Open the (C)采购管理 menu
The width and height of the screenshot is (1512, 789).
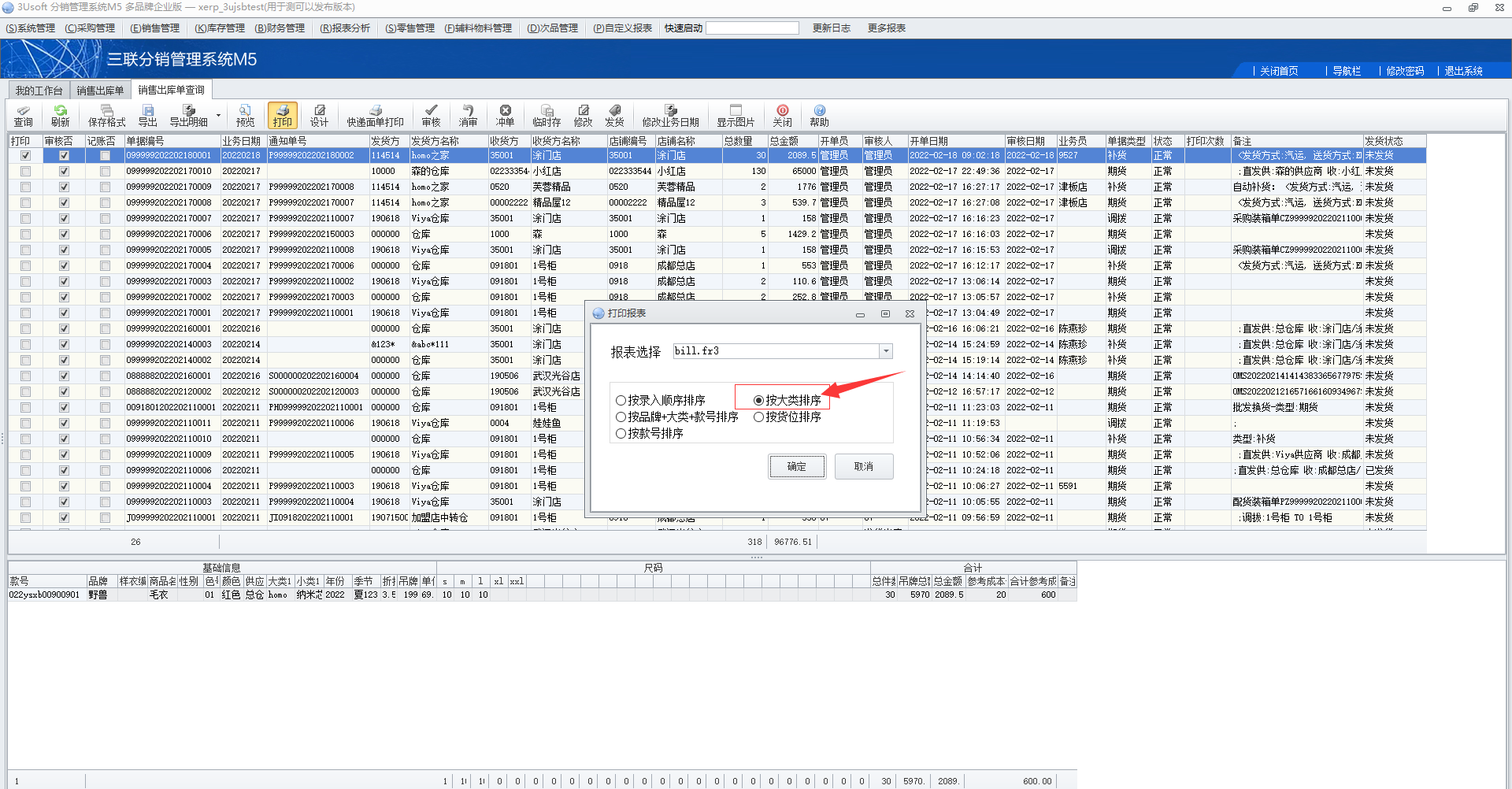[90, 28]
